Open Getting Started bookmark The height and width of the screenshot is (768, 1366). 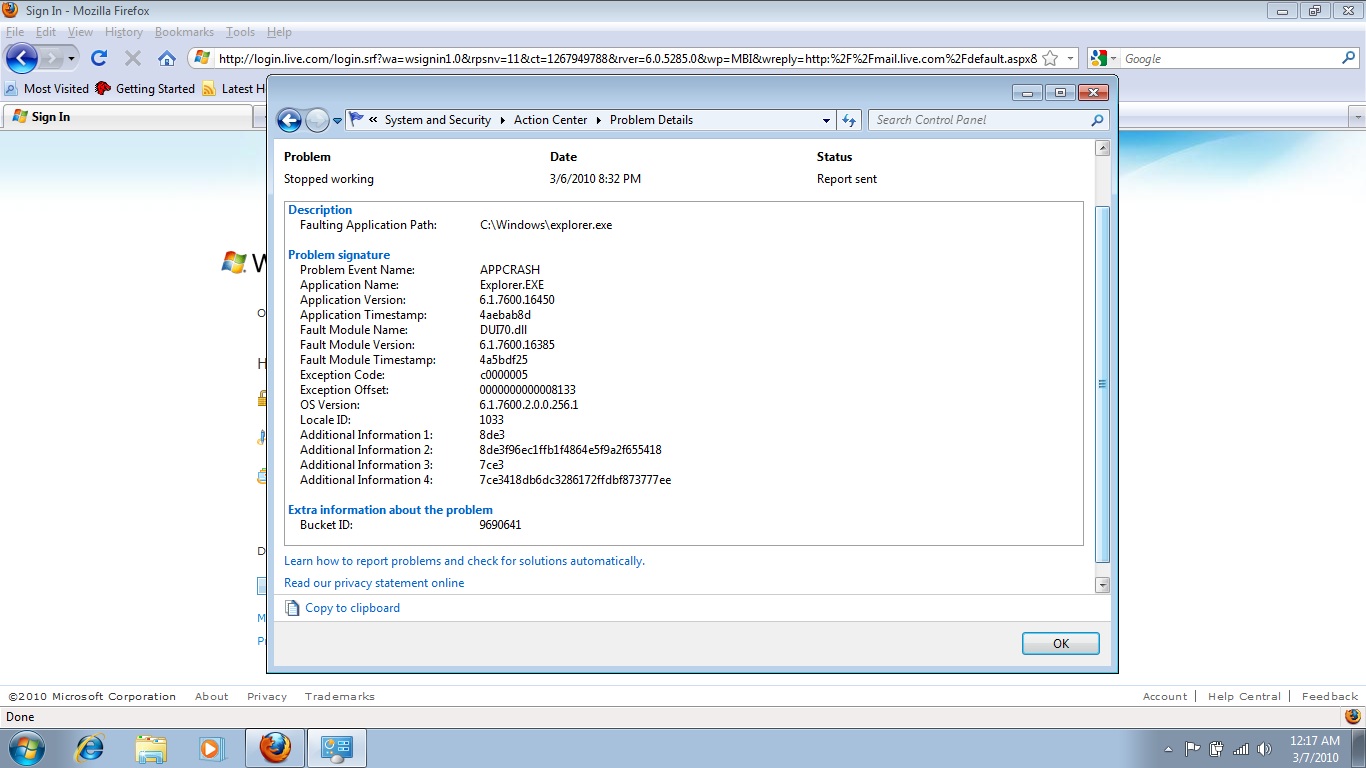coord(145,88)
